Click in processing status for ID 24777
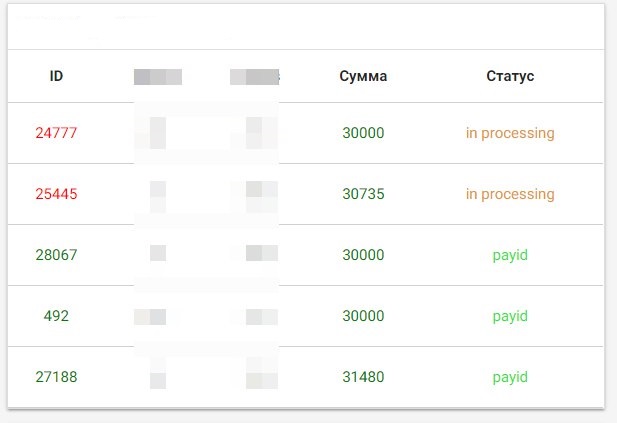This screenshot has height=423, width=617. [x=510, y=133]
